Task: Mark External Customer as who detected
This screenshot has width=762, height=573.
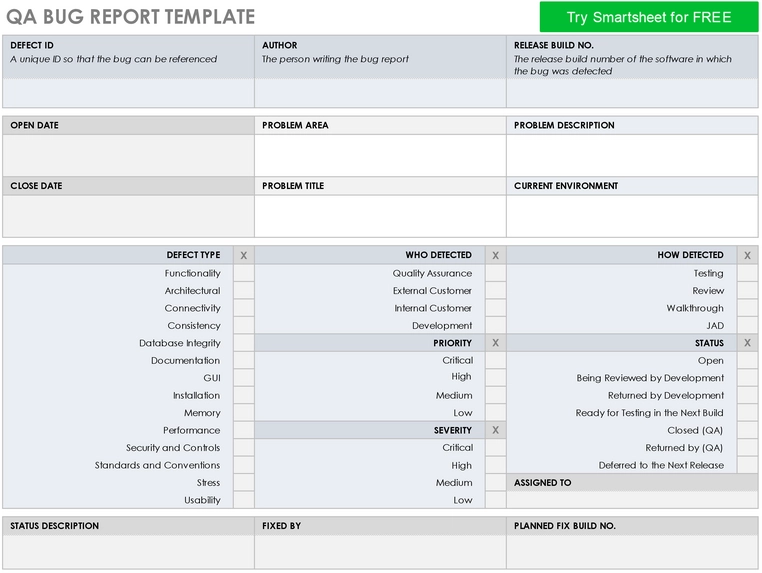Action: [495, 291]
